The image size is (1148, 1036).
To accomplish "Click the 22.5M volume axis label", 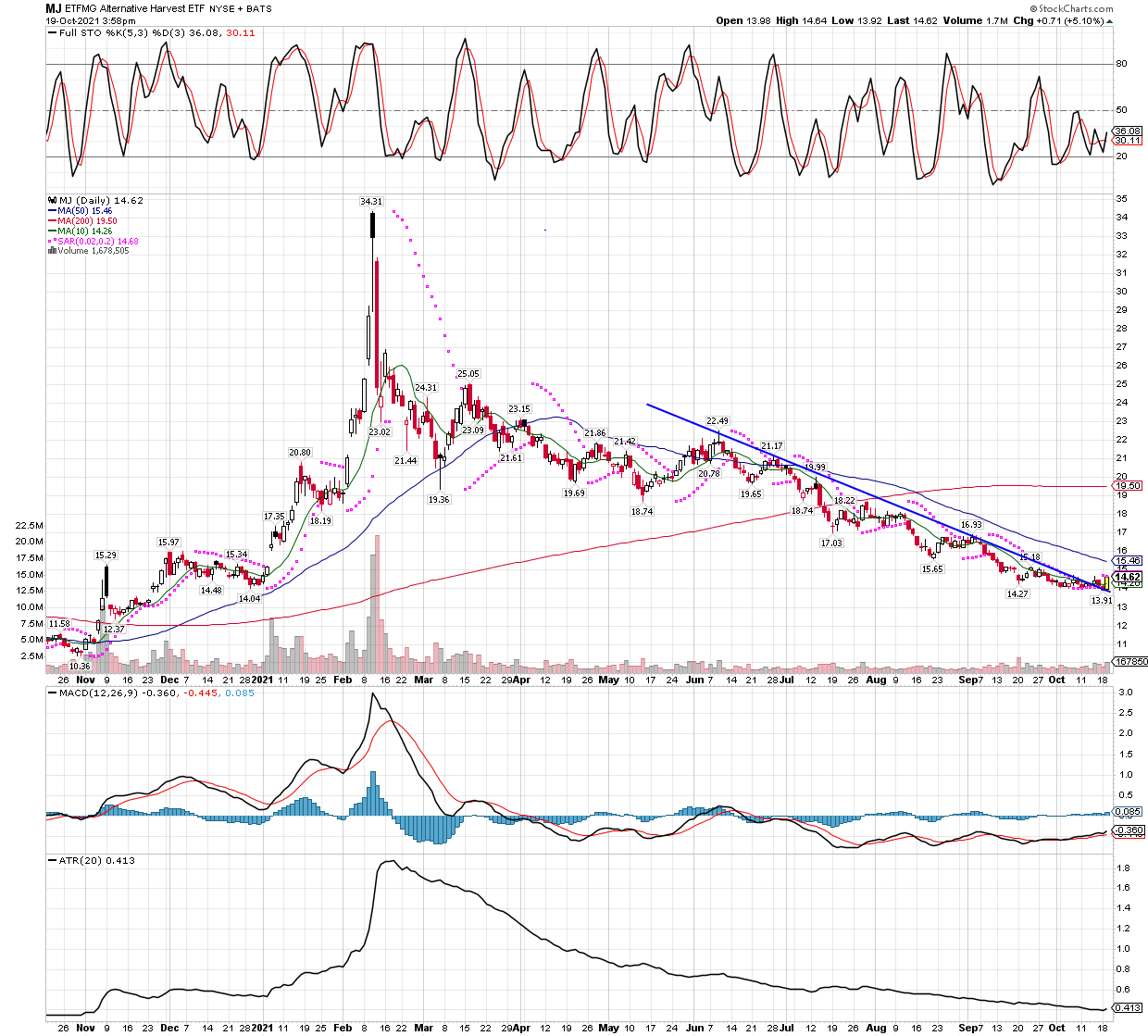I will tap(29, 525).
